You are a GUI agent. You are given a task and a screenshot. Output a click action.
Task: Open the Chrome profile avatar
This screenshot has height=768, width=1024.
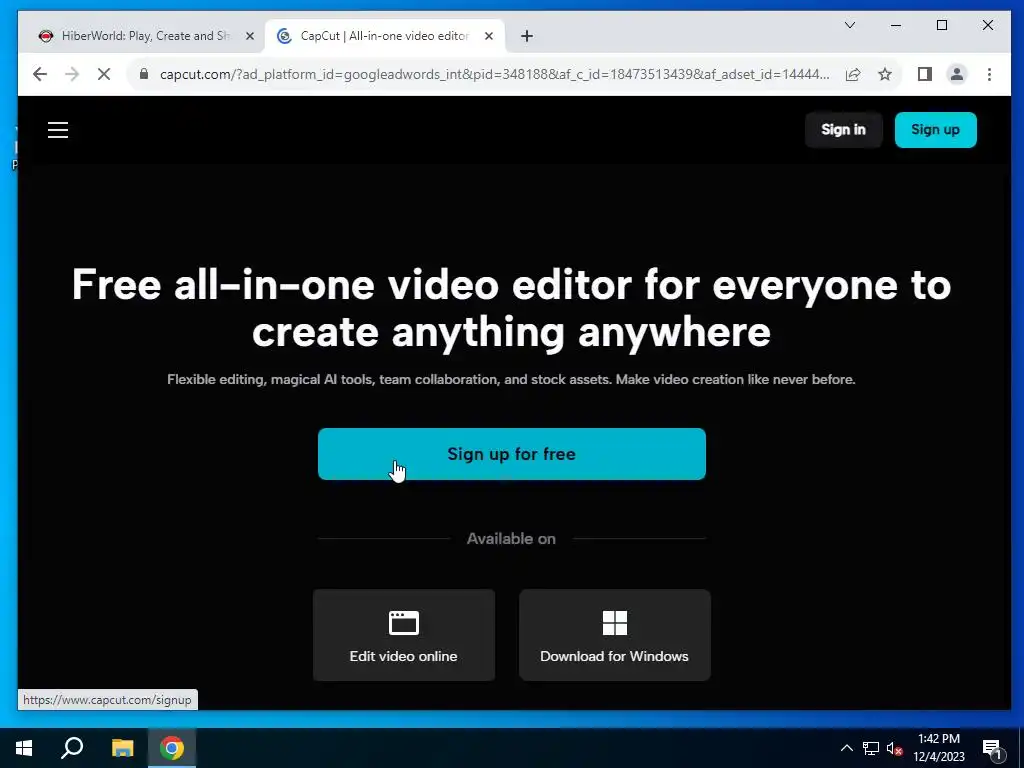957,74
